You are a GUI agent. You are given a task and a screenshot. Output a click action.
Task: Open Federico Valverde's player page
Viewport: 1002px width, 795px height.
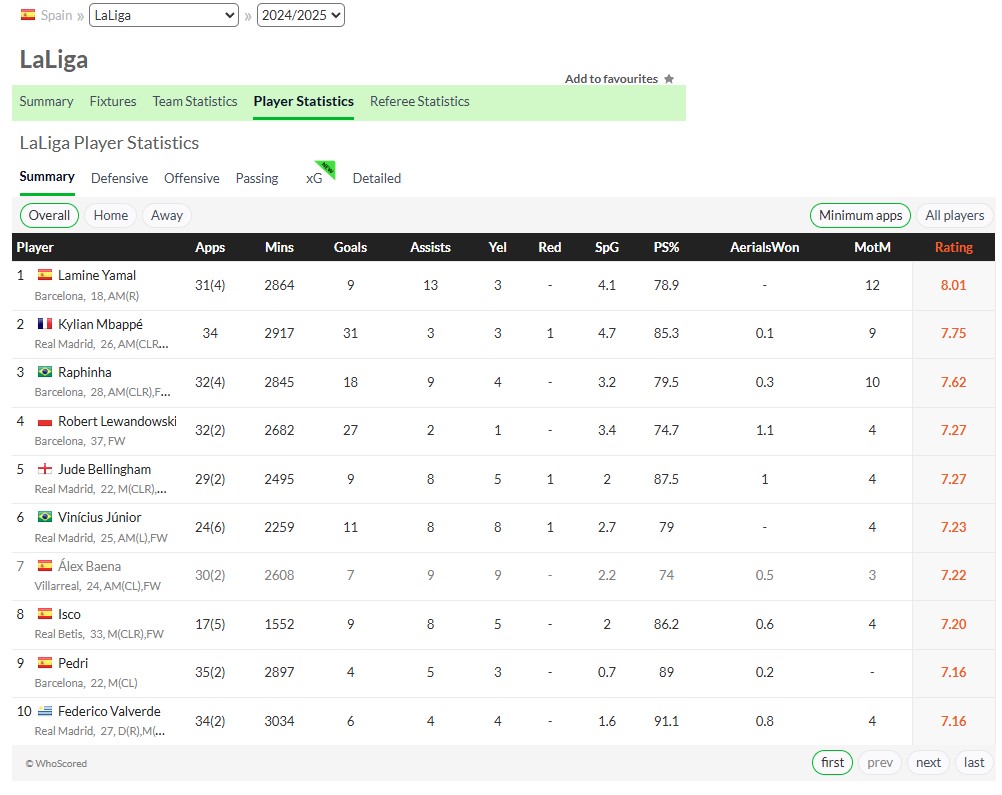pyautogui.click(x=109, y=711)
